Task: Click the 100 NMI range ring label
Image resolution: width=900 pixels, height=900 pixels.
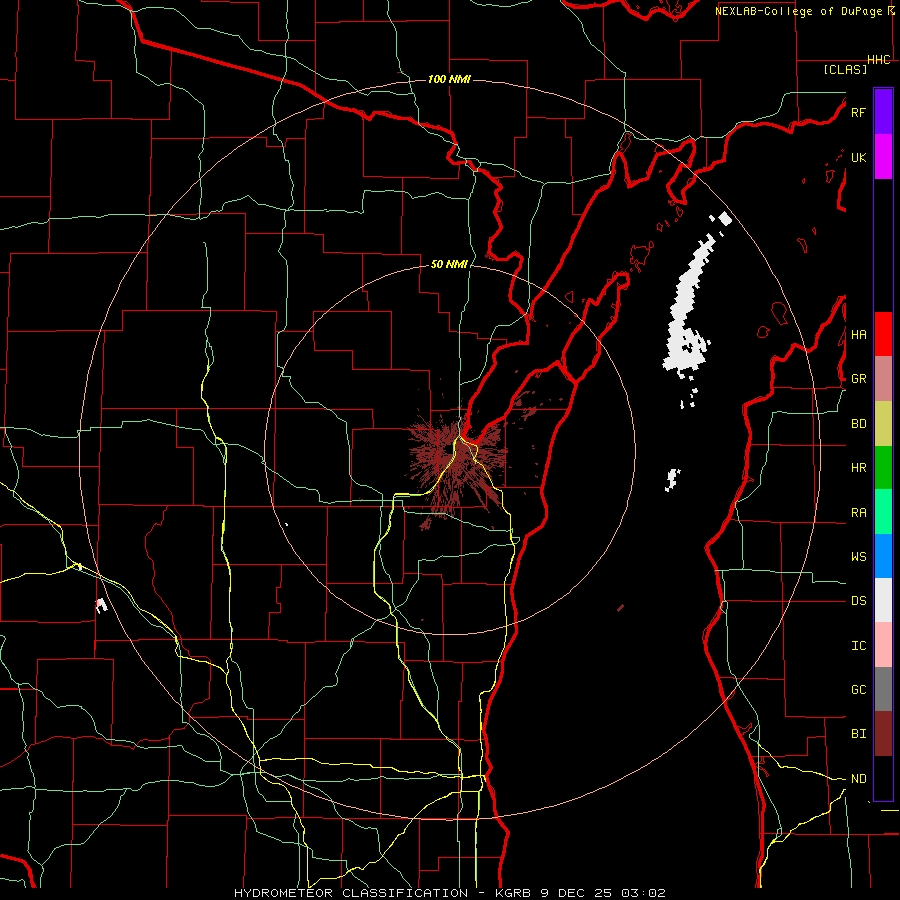Action: click(x=449, y=79)
